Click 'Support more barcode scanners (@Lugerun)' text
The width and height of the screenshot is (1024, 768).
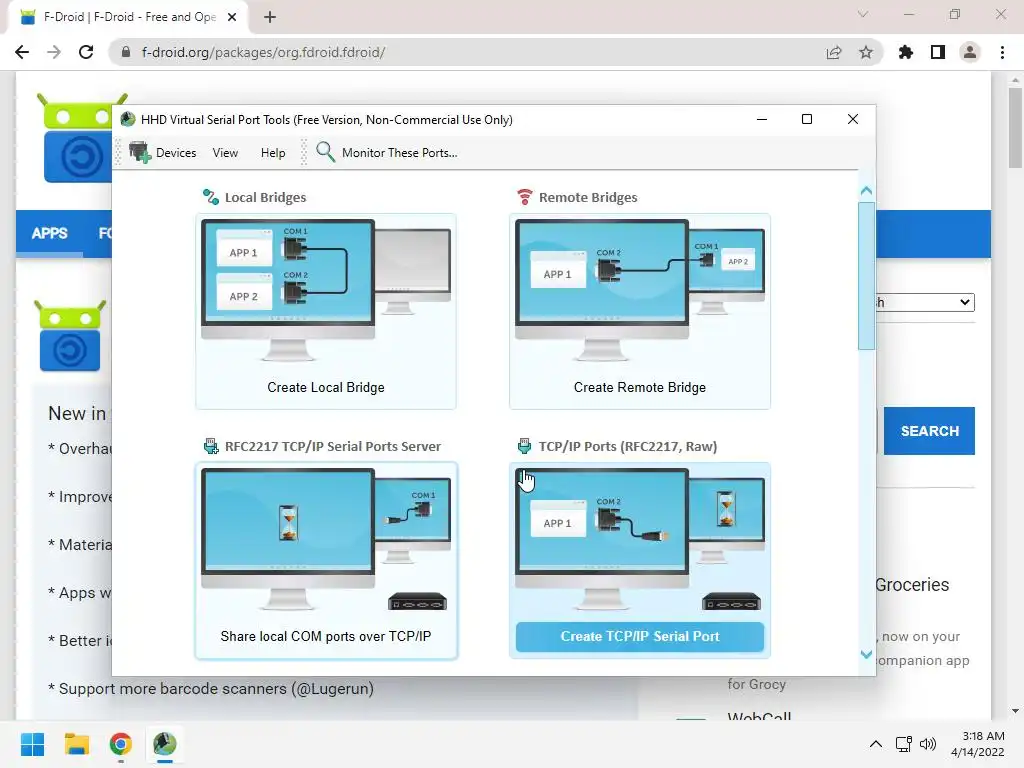coord(216,689)
